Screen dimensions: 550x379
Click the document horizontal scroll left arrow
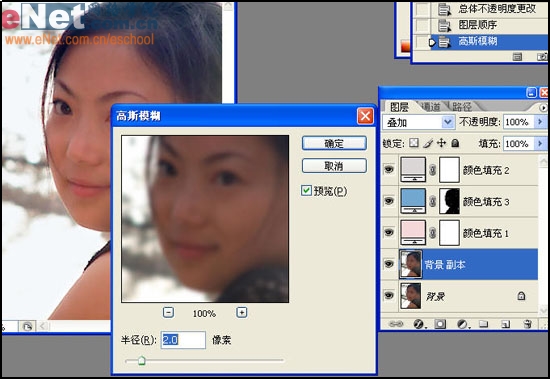point(43,326)
